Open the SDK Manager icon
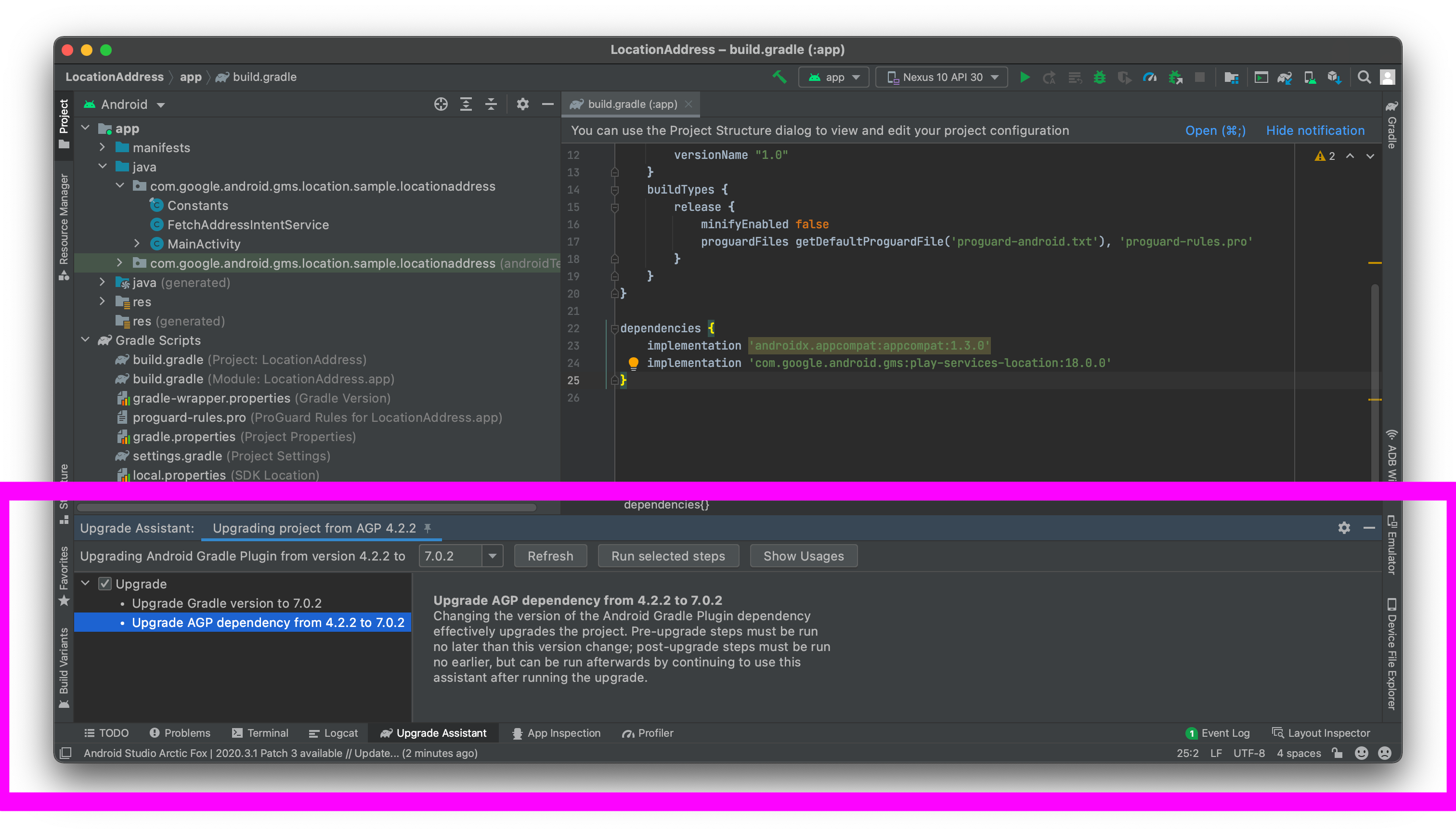Screen dimensions: 1456x834 point(1334,77)
